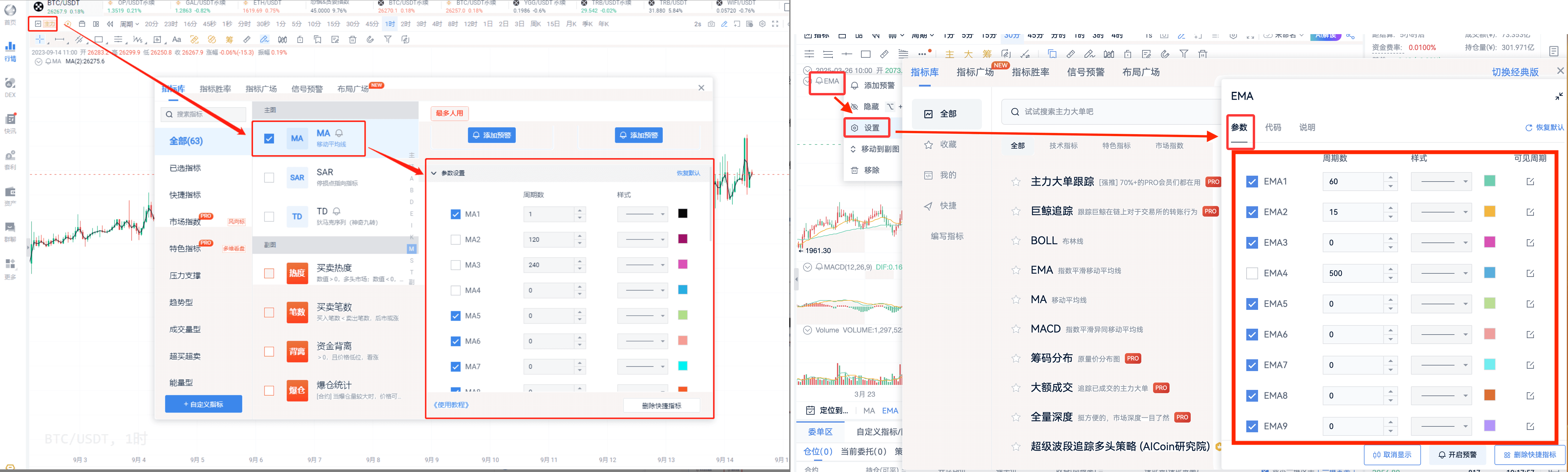This screenshot has height=472, width=1568.
Task: Uncheck the MA indicator checkbox
Action: tap(269, 139)
